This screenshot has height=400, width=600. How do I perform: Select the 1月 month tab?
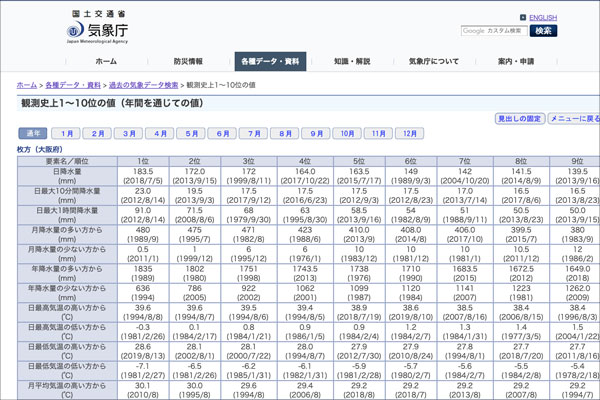(x=65, y=133)
